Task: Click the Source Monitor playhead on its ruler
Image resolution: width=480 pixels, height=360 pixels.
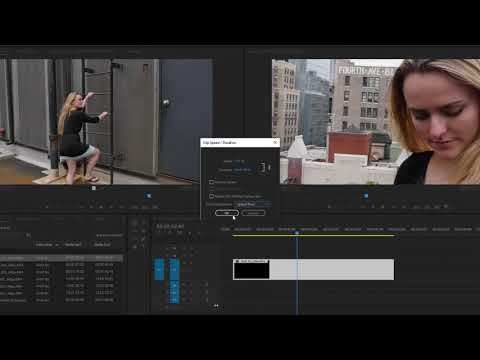Action: (149, 196)
